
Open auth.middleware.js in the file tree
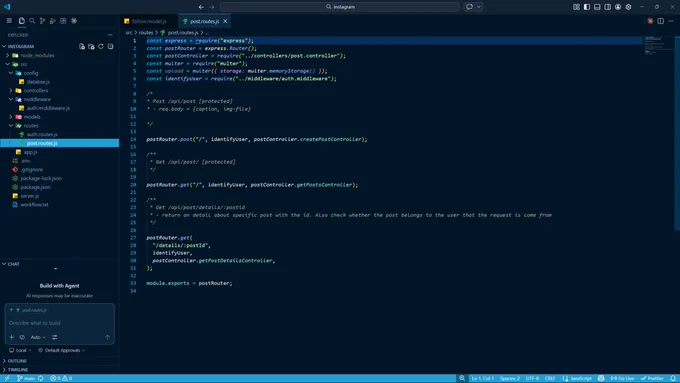point(48,108)
